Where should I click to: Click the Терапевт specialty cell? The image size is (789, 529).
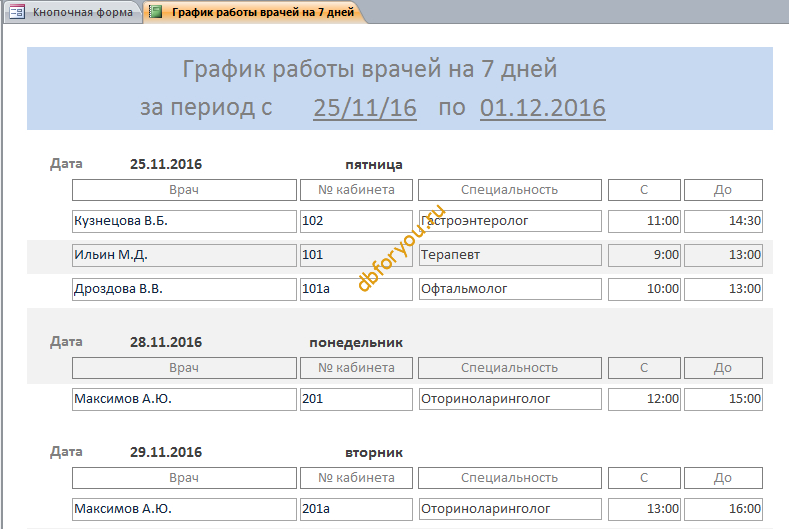pos(510,255)
